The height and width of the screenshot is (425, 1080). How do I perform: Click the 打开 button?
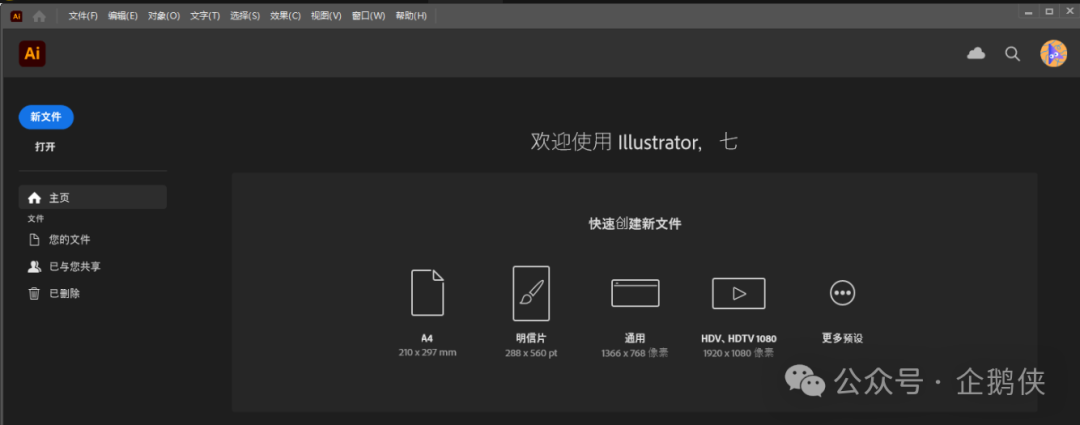click(x=45, y=147)
